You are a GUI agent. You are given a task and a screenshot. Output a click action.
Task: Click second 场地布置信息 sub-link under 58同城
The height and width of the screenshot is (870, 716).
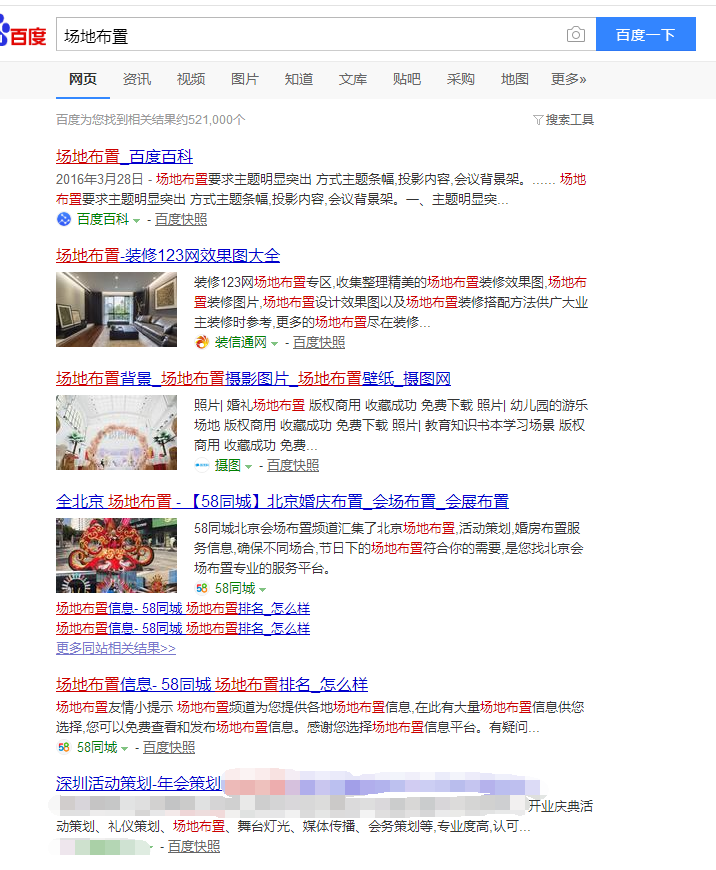click(183, 628)
